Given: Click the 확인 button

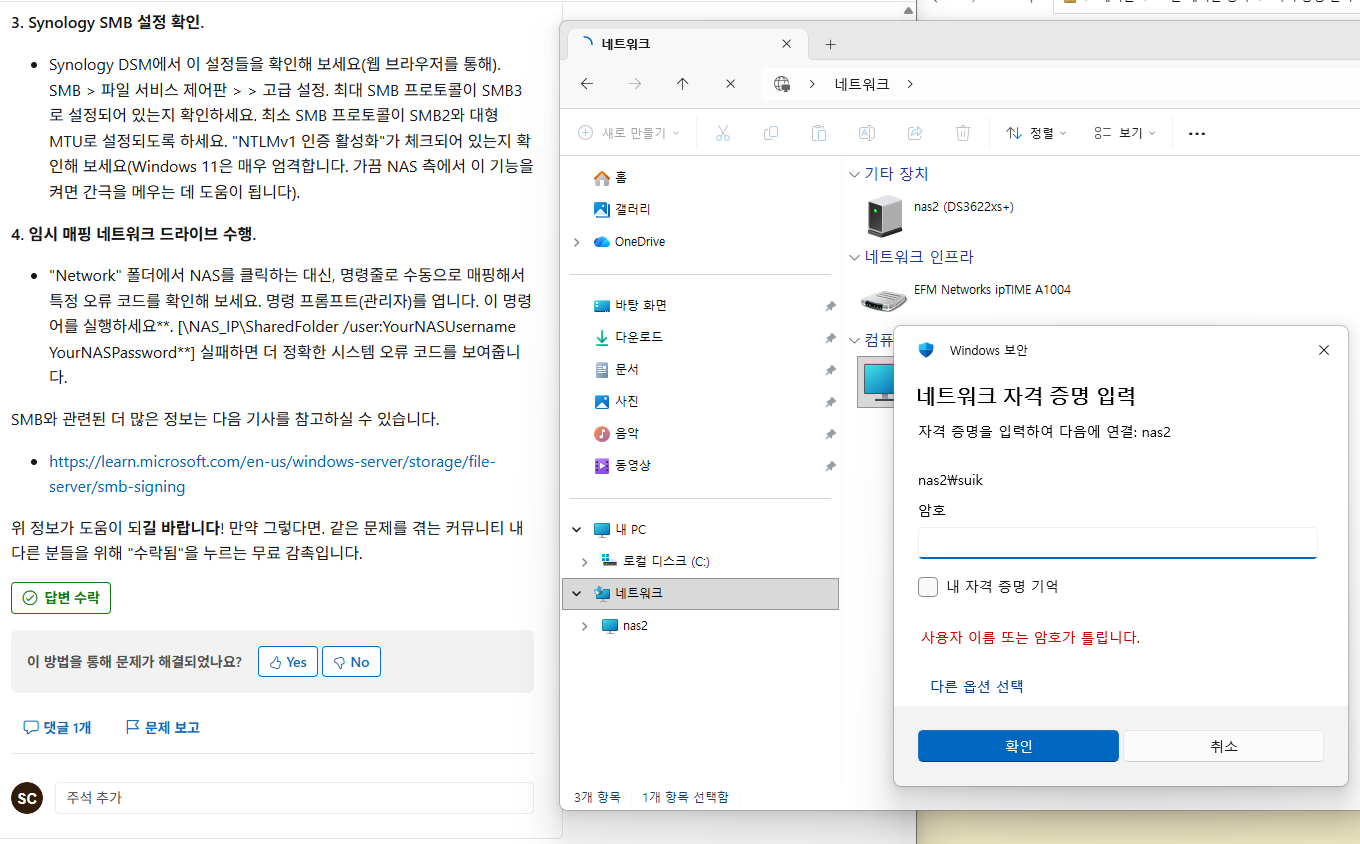Looking at the screenshot, I should pyautogui.click(x=1018, y=746).
